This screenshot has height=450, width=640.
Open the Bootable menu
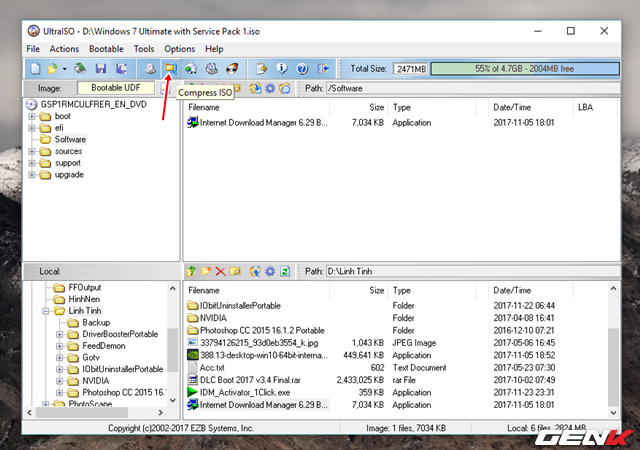(x=106, y=49)
